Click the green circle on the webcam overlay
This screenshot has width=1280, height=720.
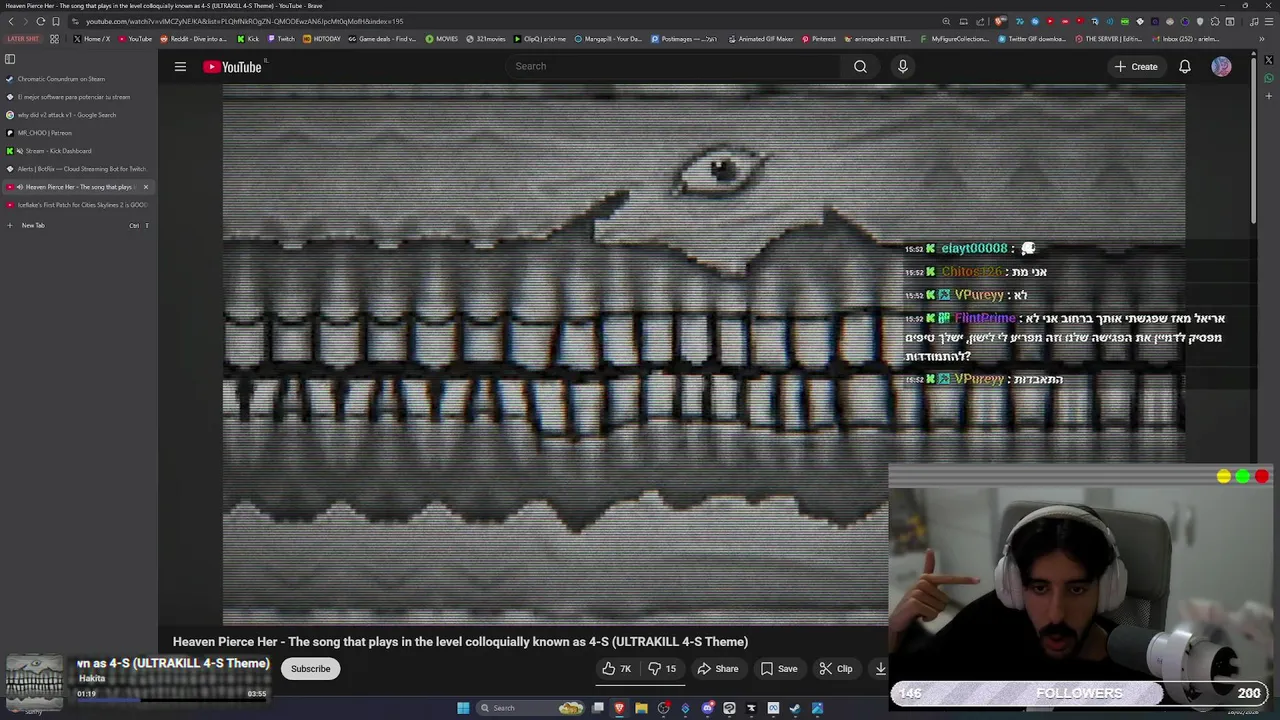point(1242,477)
